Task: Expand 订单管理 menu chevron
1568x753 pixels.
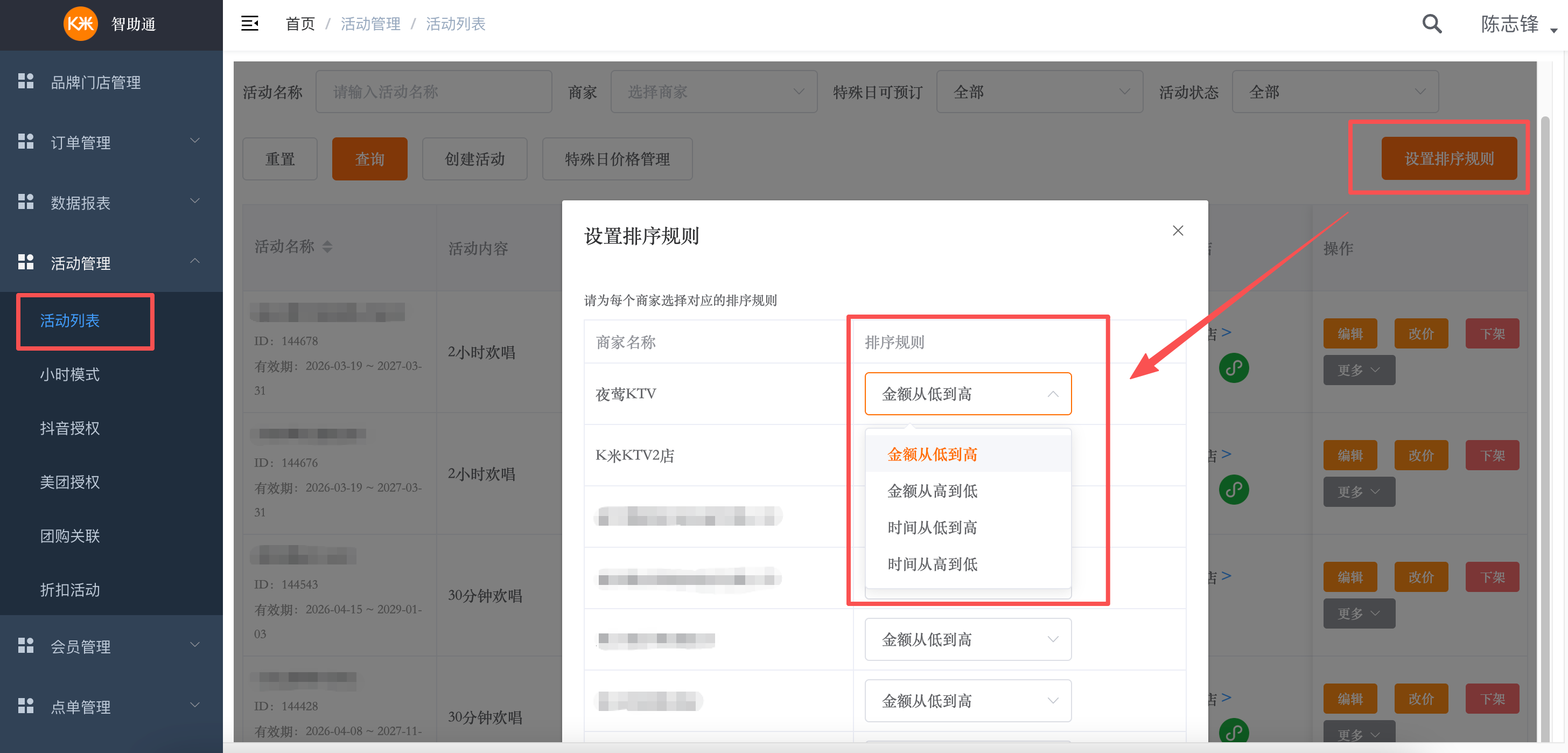Action: coord(195,141)
